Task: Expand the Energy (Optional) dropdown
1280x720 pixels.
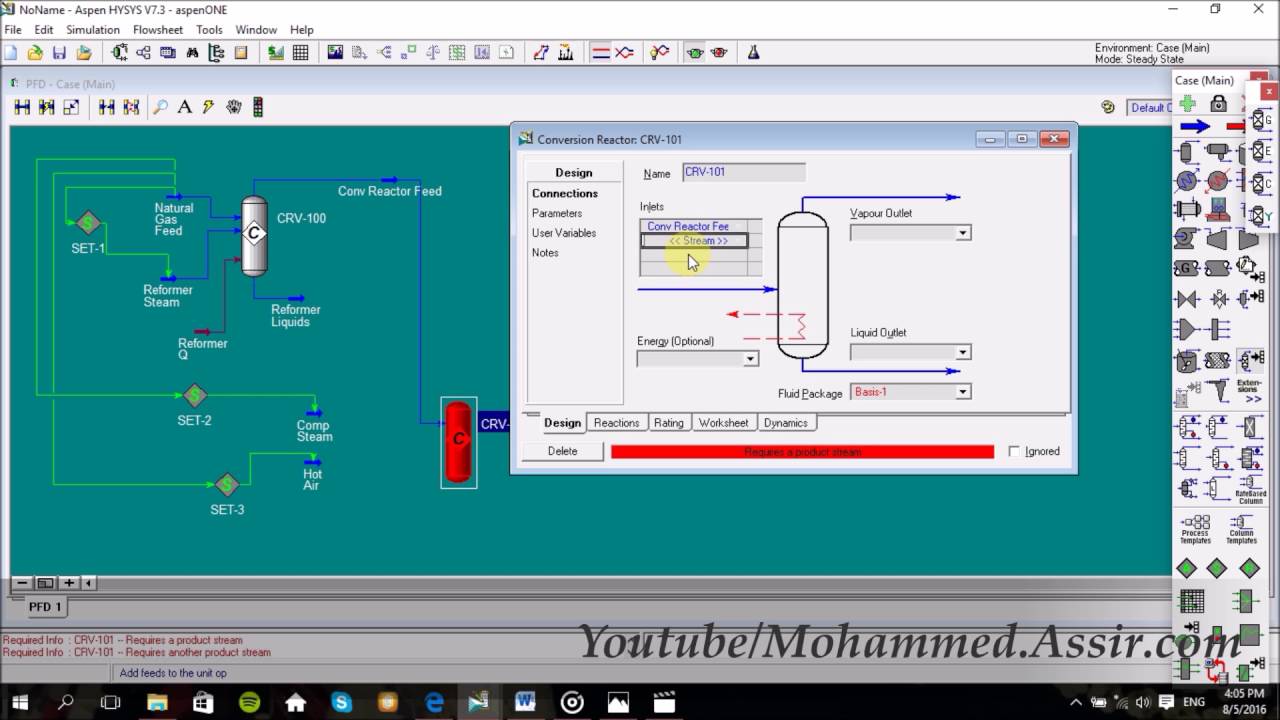Action: [x=750, y=359]
